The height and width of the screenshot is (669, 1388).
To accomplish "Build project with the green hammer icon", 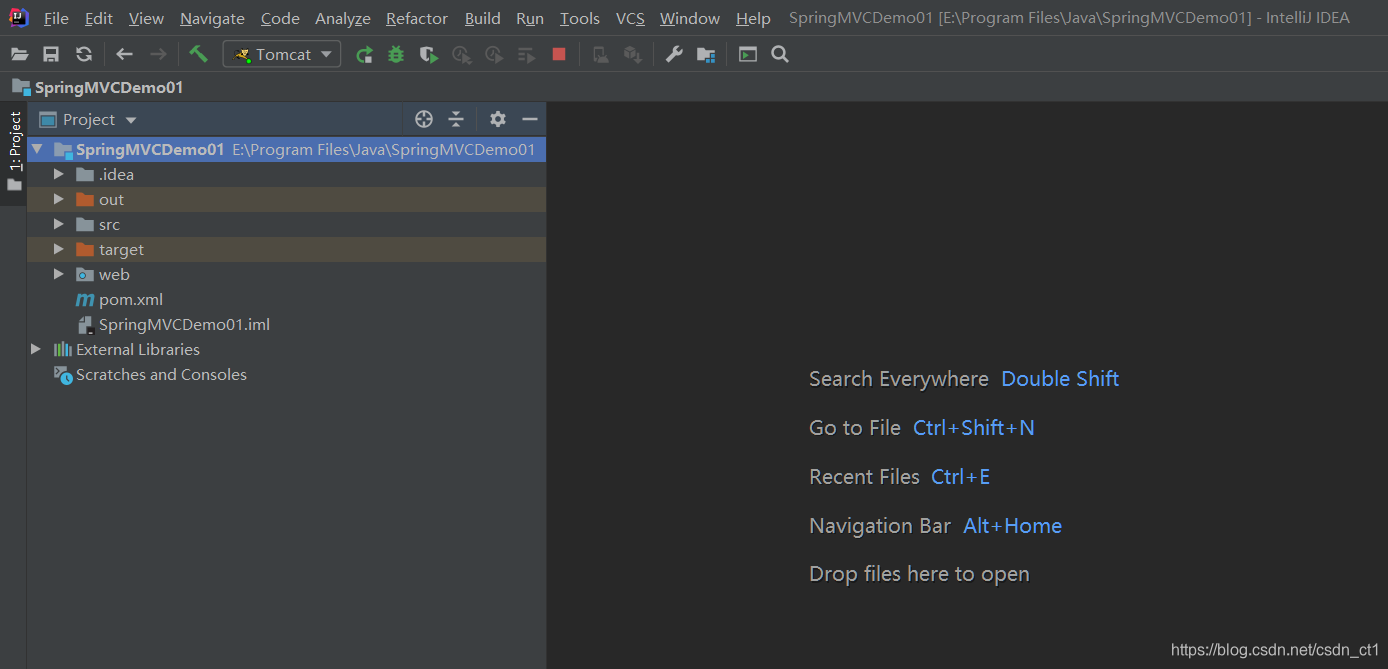I will click(199, 54).
